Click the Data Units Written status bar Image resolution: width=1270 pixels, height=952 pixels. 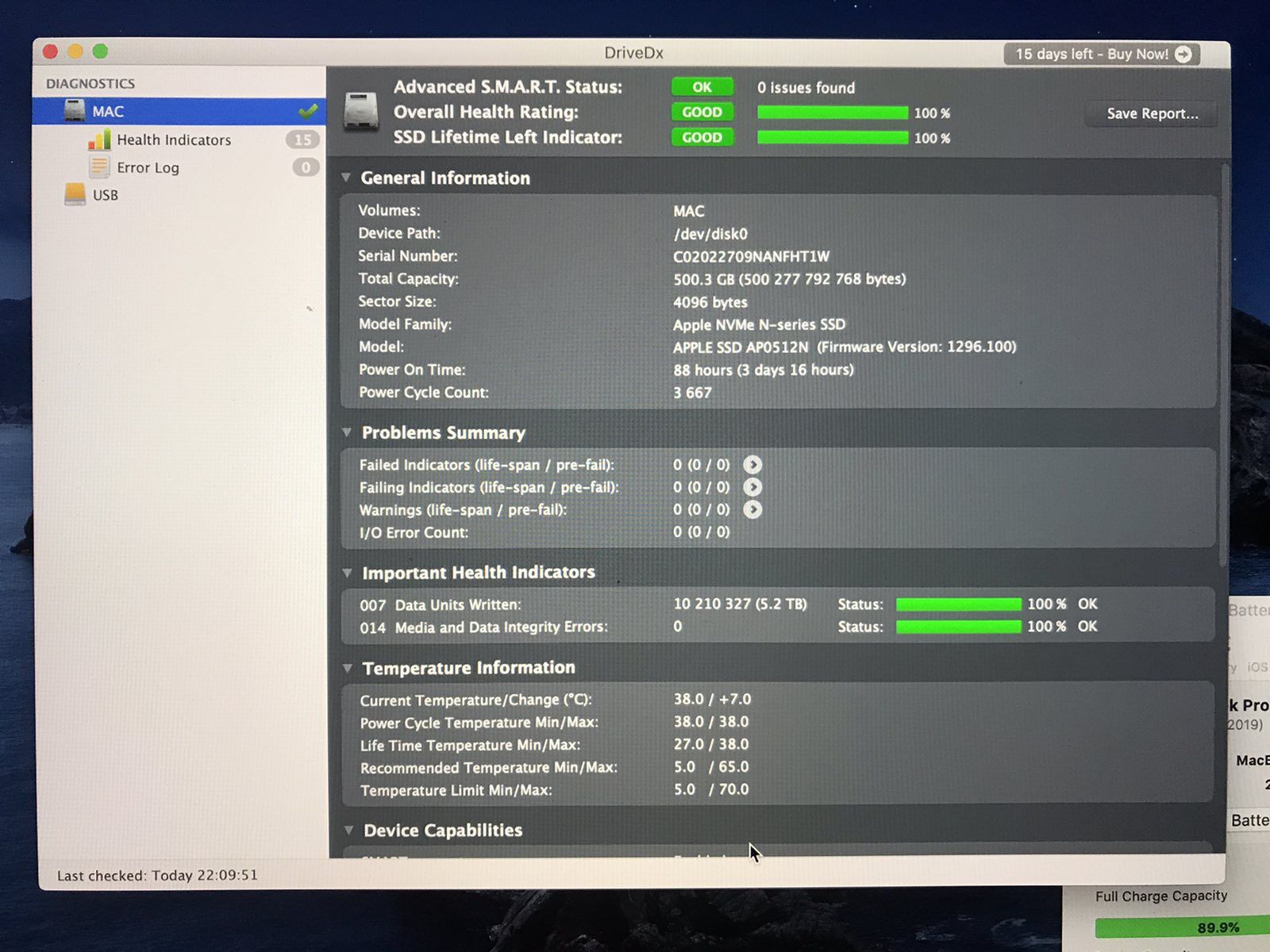point(958,605)
